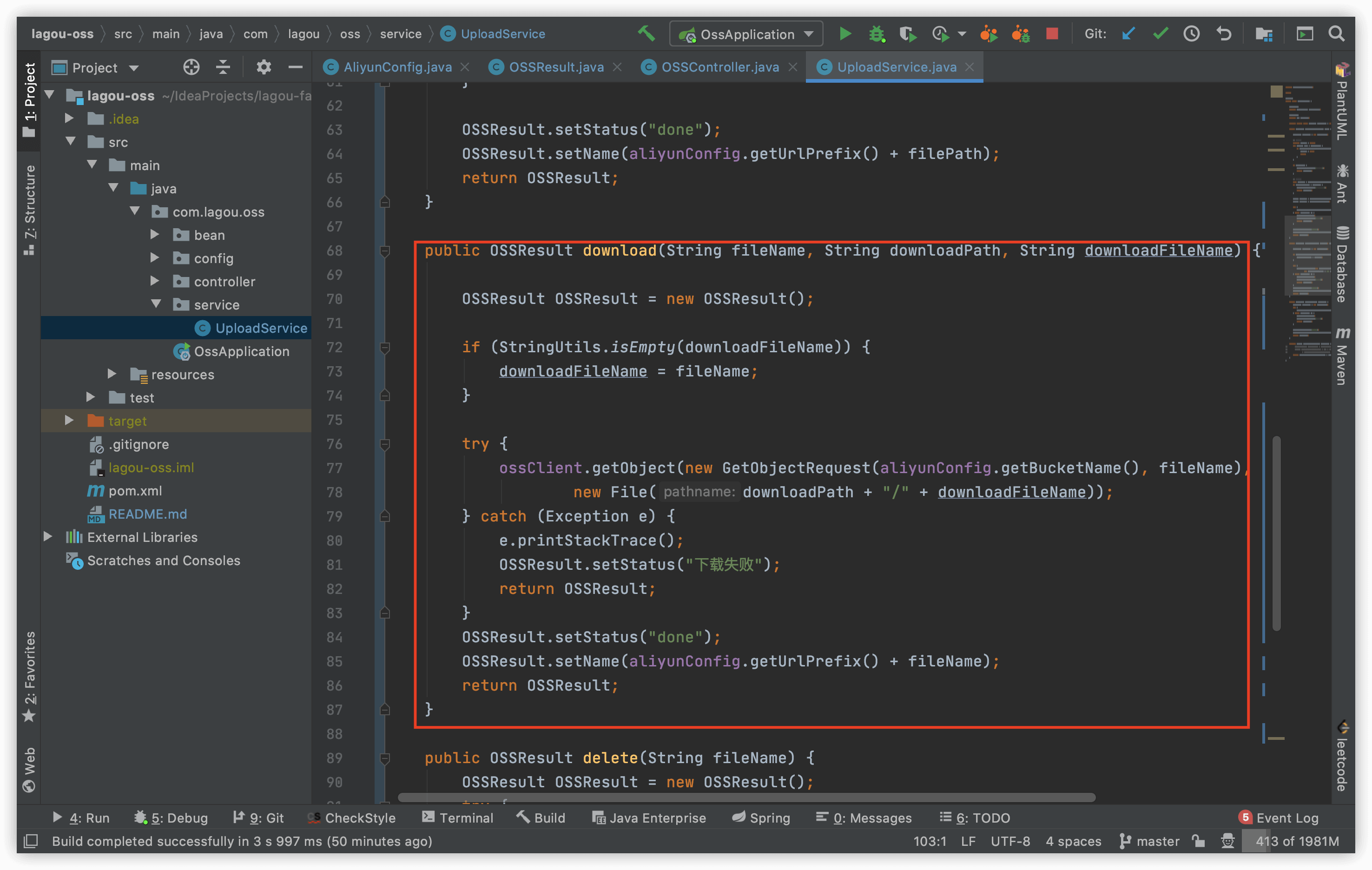Open the Structure side tab
This screenshot has width=1372, height=870.
click(x=29, y=210)
